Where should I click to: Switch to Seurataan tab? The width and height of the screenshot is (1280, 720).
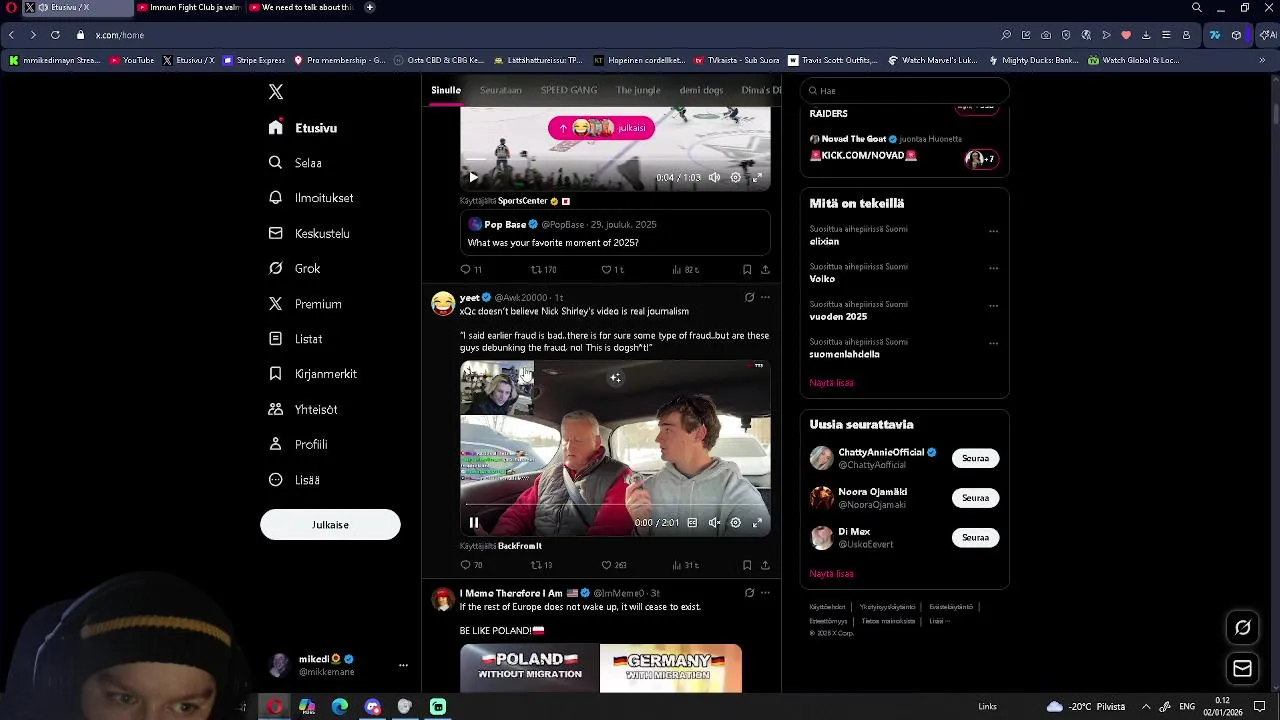click(500, 90)
